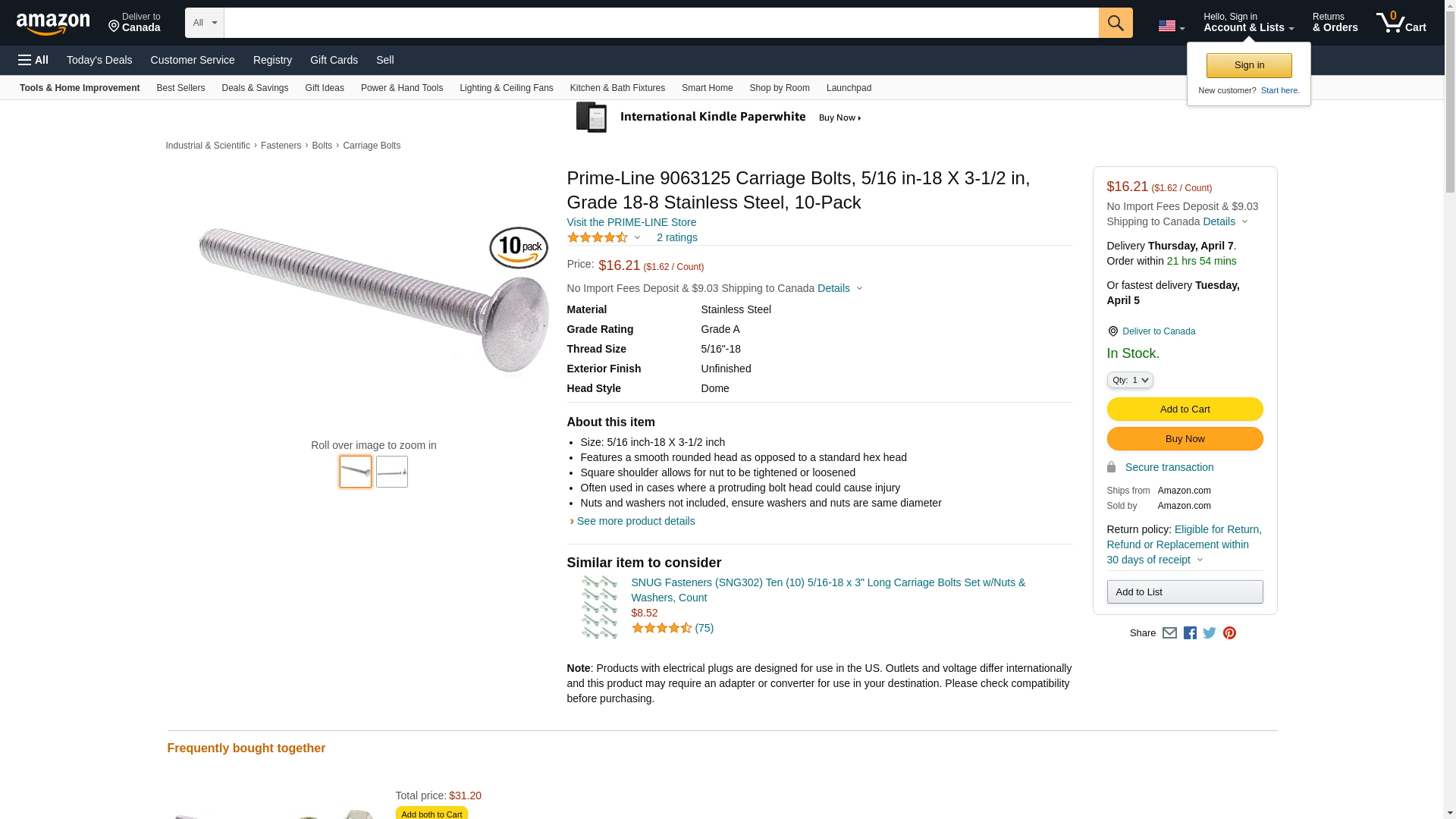The height and width of the screenshot is (819, 1456).
Task: Select the second product image thumbnail
Action: [x=391, y=472]
